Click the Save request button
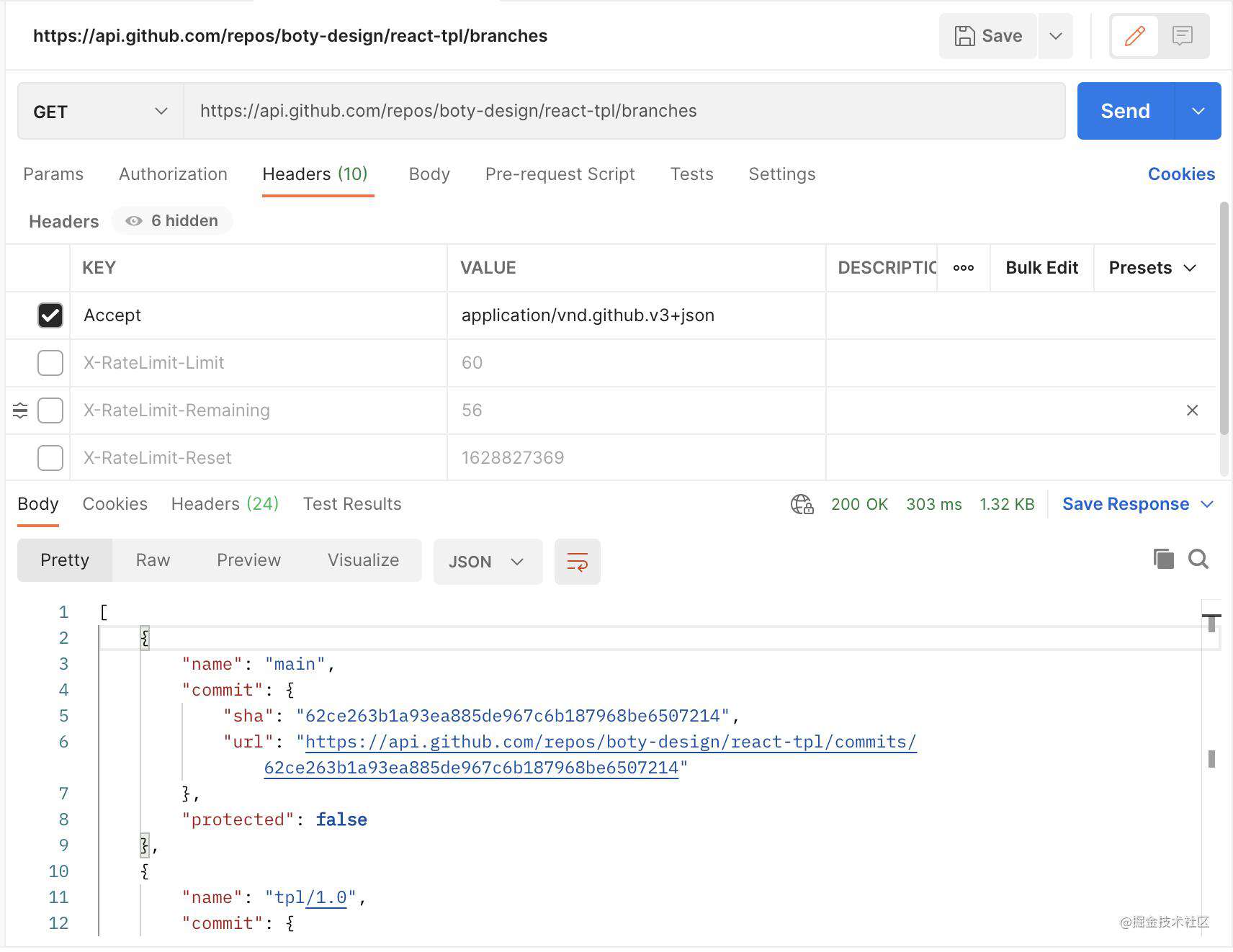The width and height of the screenshot is (1233, 952). (987, 36)
